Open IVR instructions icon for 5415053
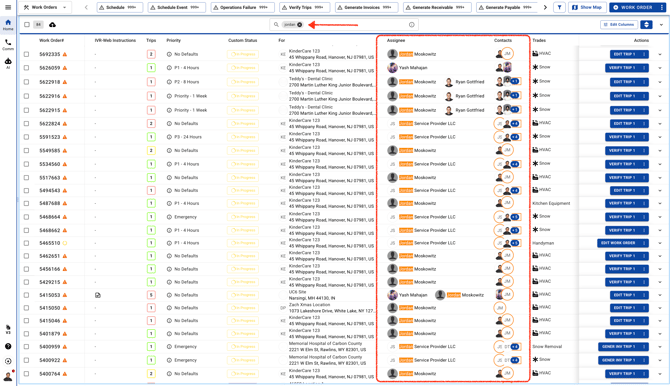This screenshot has height=386, width=670. [x=98, y=295]
